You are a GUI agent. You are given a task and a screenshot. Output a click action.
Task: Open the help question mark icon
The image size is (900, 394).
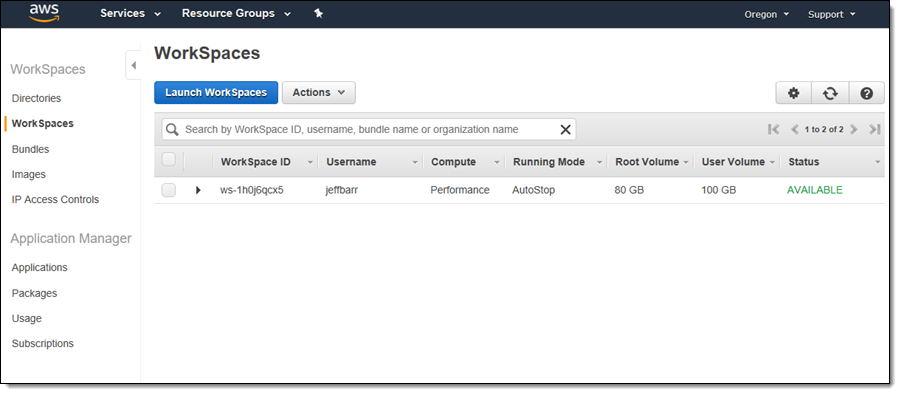pyautogui.click(x=867, y=93)
